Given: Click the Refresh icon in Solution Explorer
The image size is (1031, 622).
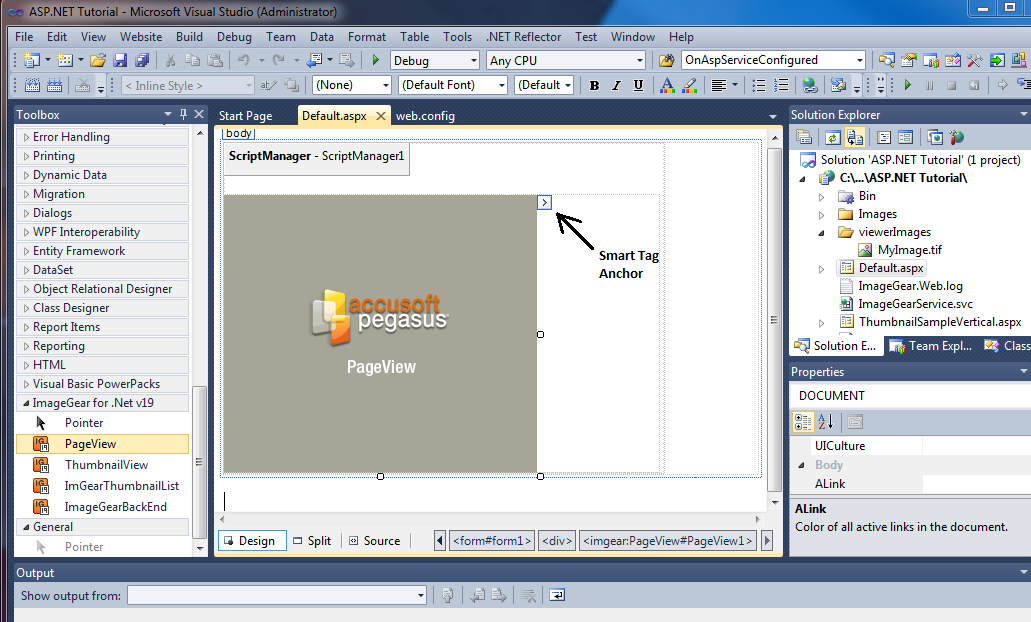Looking at the screenshot, I should coord(832,137).
